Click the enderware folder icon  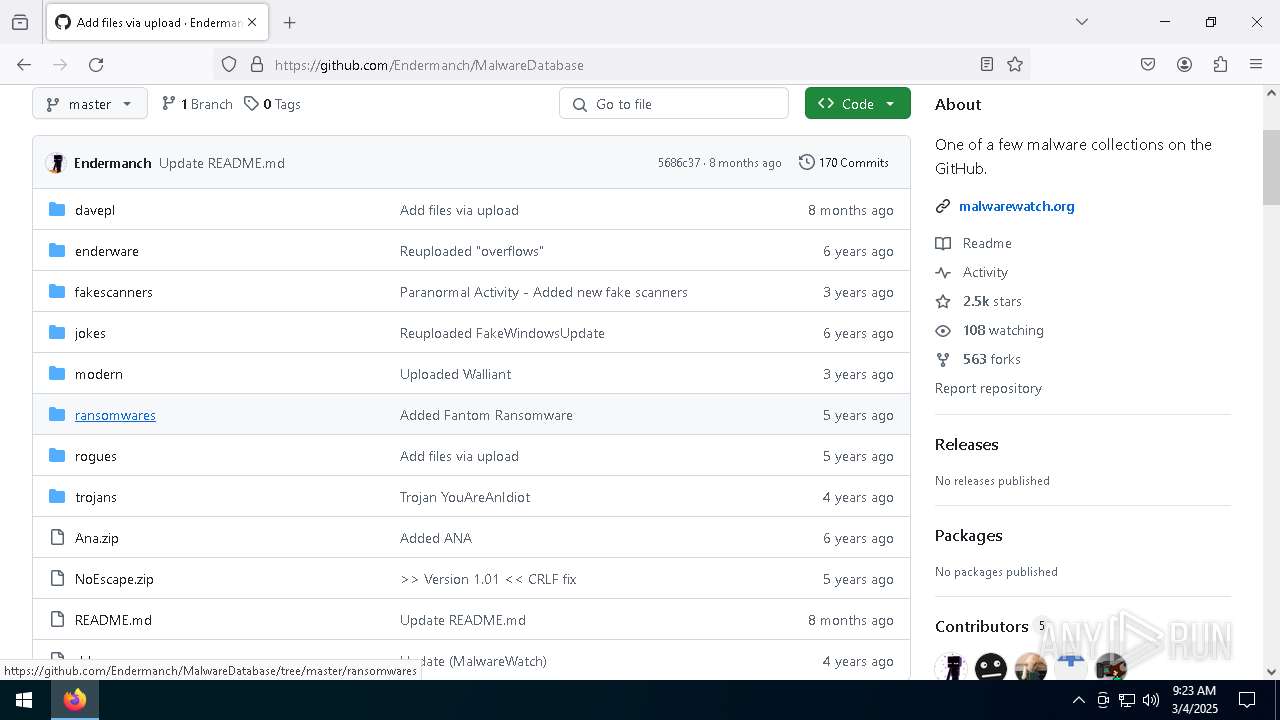(x=57, y=251)
